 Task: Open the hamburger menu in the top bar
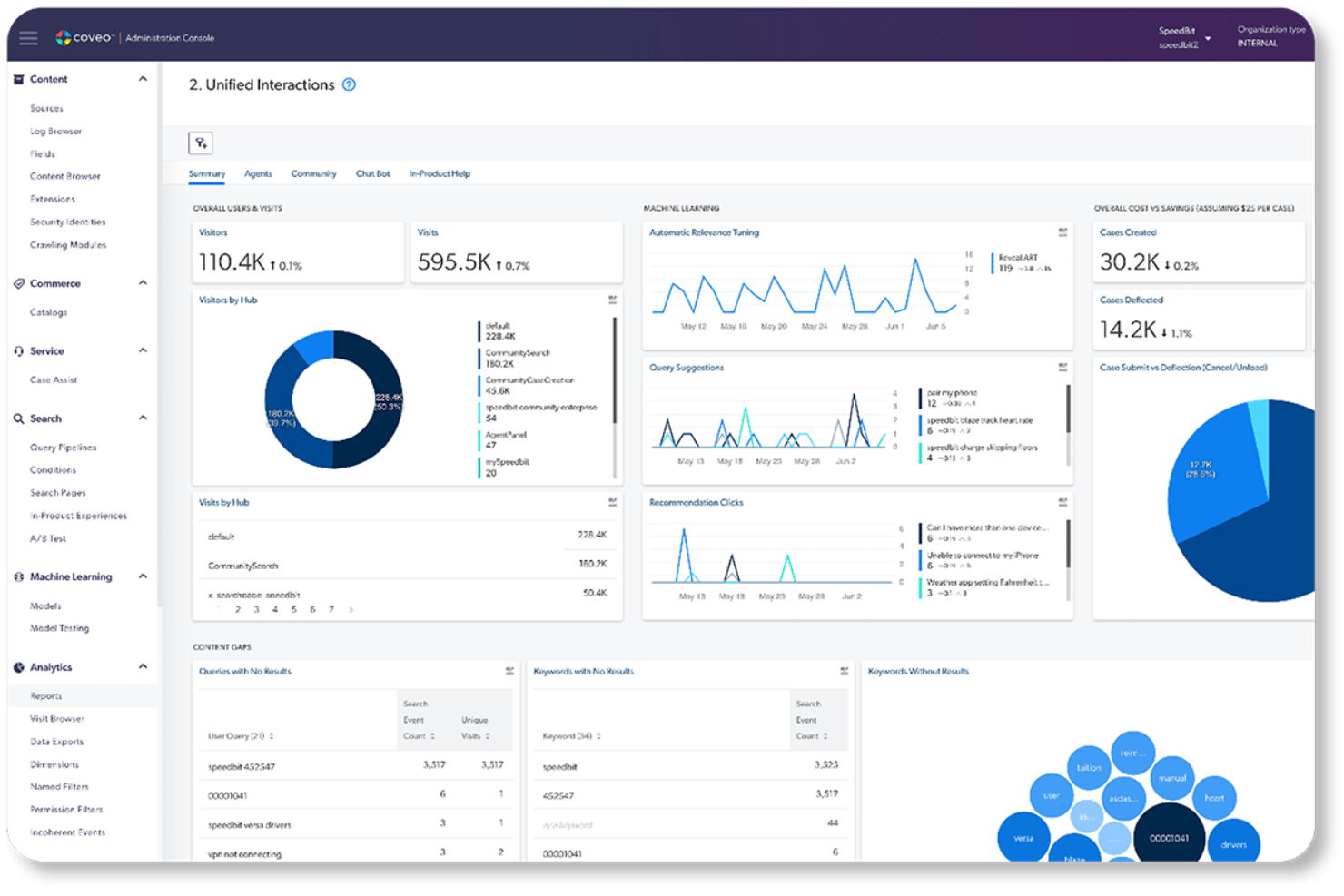pyautogui.click(x=27, y=37)
